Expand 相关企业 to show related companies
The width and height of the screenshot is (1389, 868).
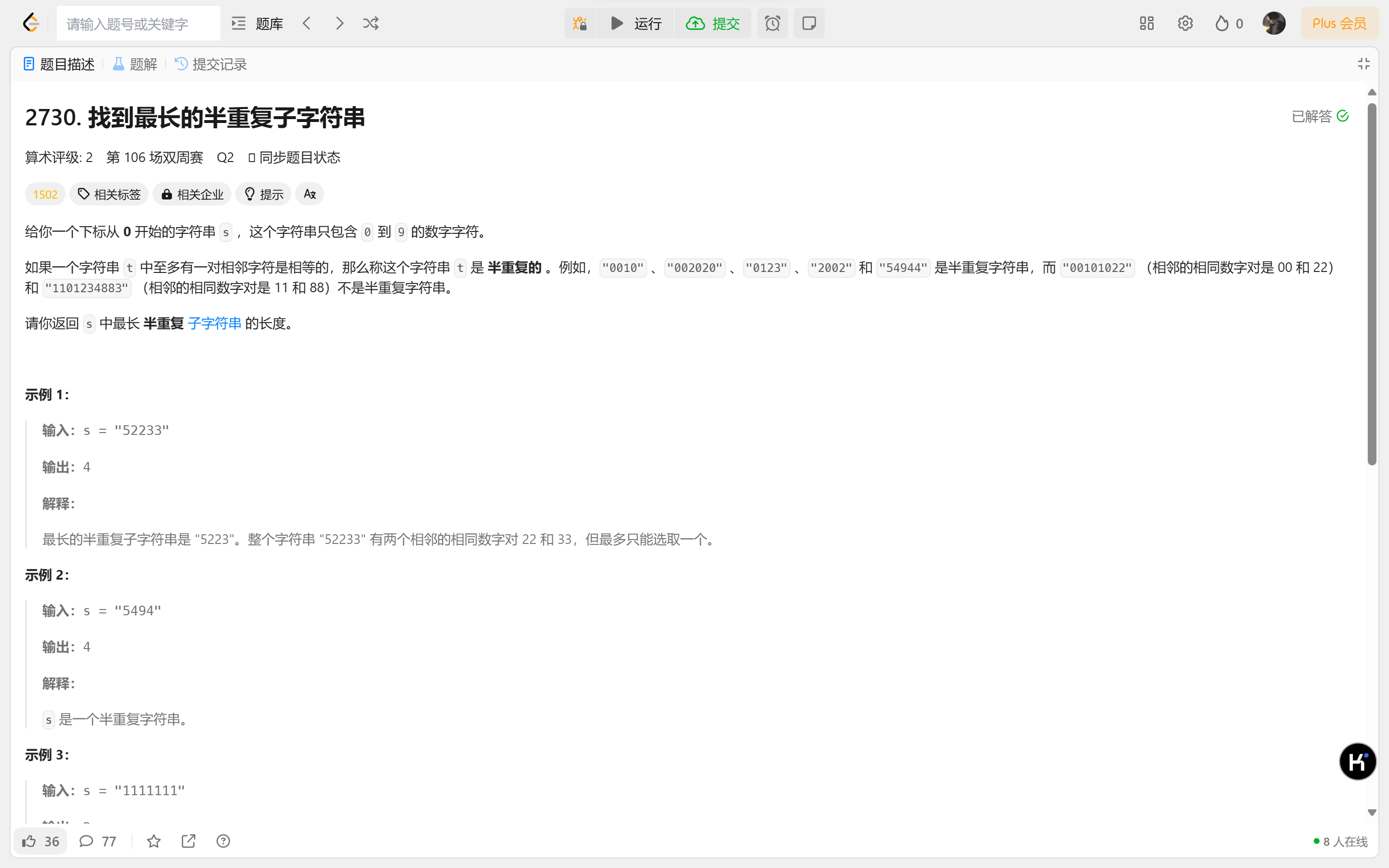coord(192,194)
